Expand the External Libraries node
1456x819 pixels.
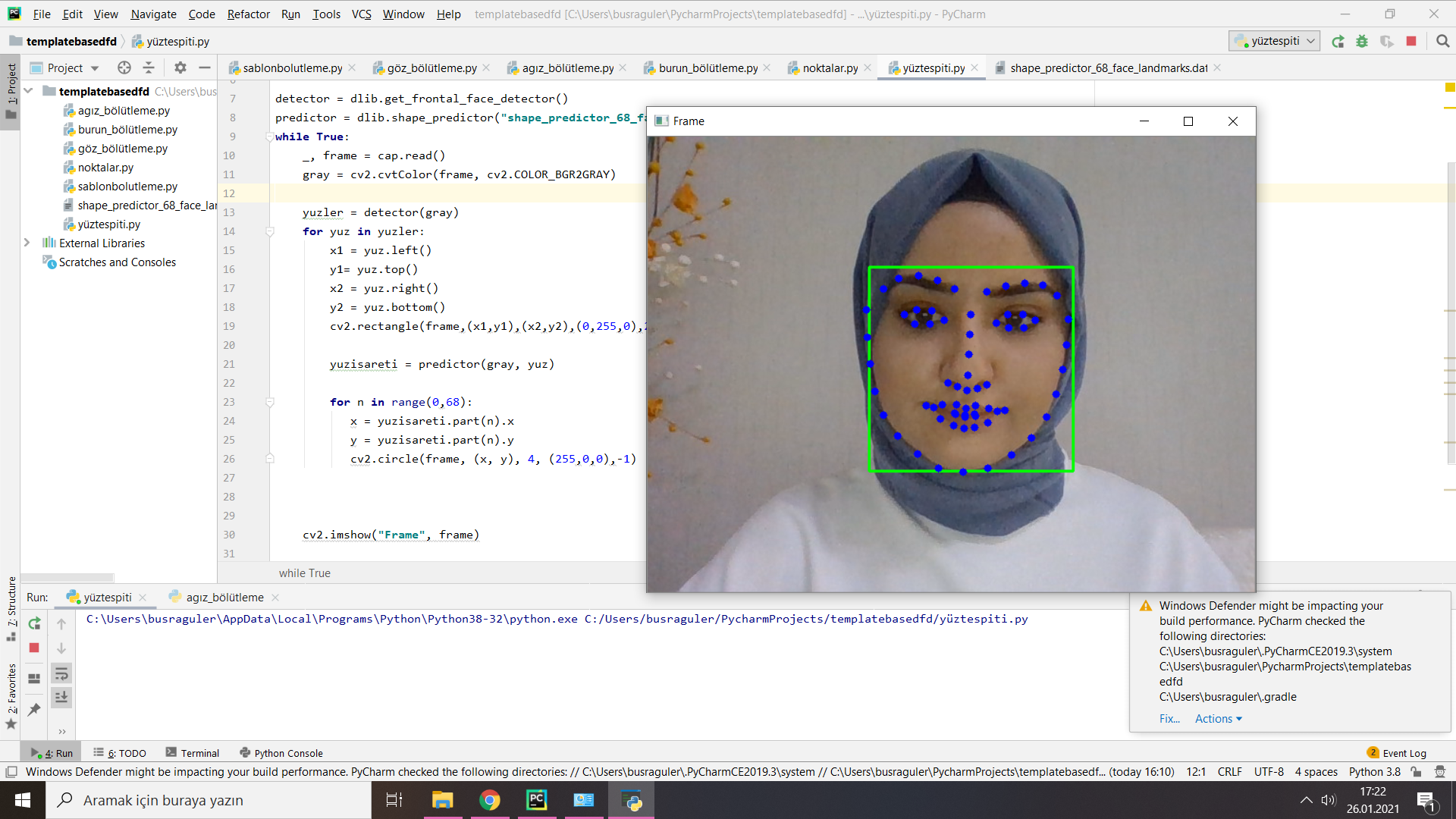[27, 243]
